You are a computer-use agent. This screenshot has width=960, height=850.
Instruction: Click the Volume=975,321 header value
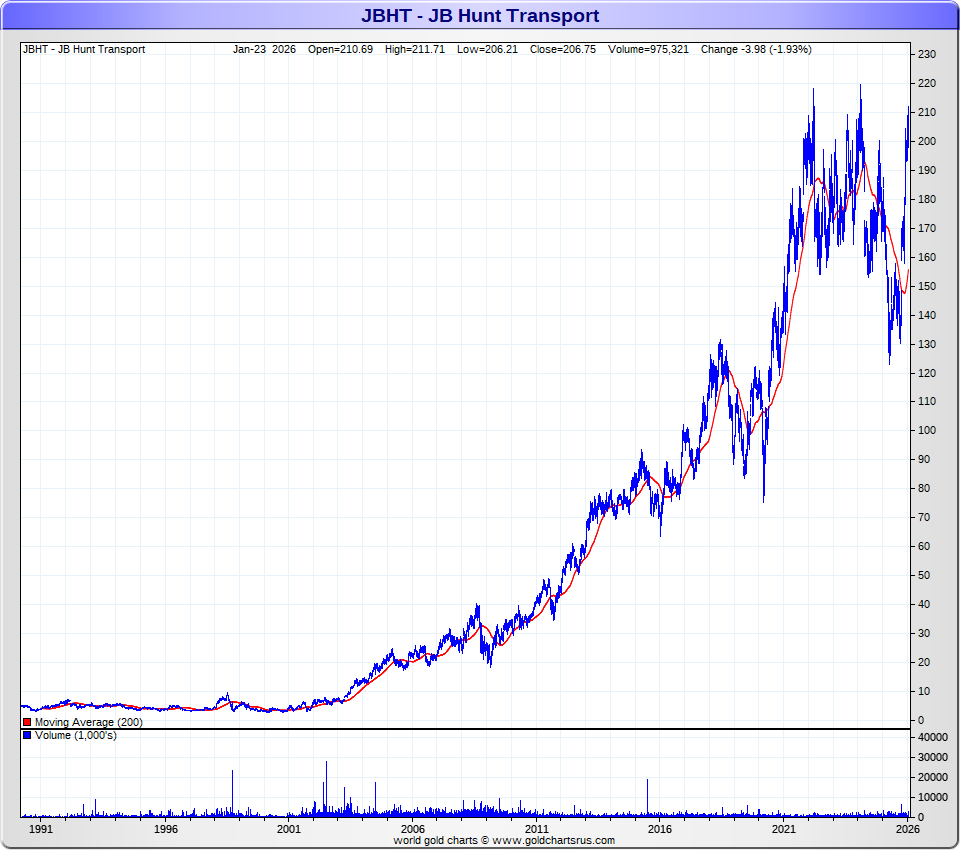pyautogui.click(x=645, y=49)
